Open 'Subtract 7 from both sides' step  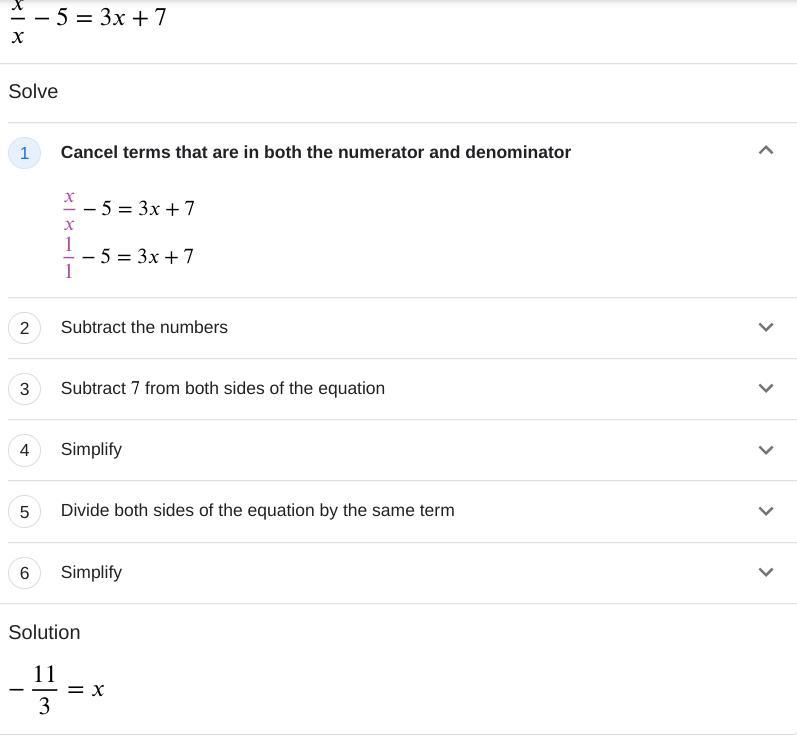pyautogui.click(x=222, y=388)
